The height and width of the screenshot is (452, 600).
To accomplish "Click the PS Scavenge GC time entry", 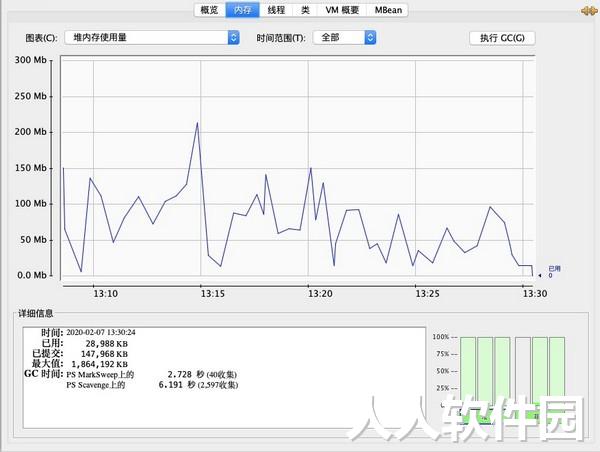I will (152, 385).
